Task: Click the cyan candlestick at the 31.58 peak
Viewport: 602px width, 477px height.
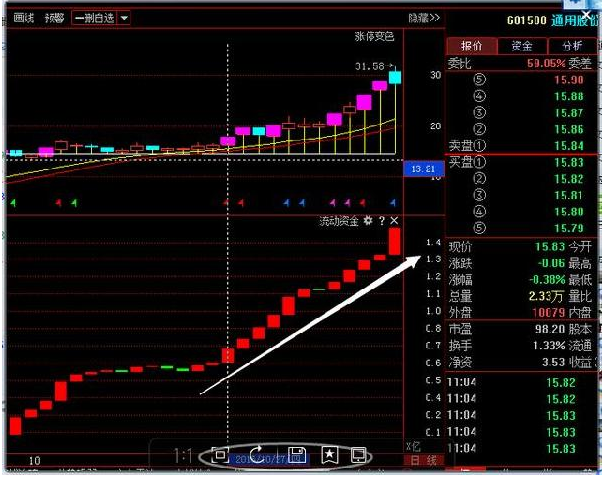Action: click(395, 76)
